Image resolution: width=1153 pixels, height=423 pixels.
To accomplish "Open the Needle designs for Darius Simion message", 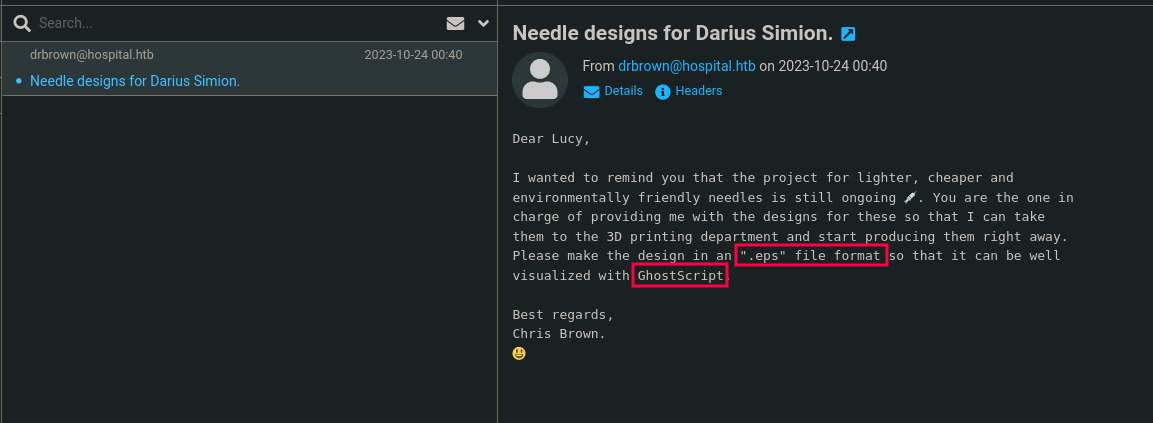I will 135,81.
